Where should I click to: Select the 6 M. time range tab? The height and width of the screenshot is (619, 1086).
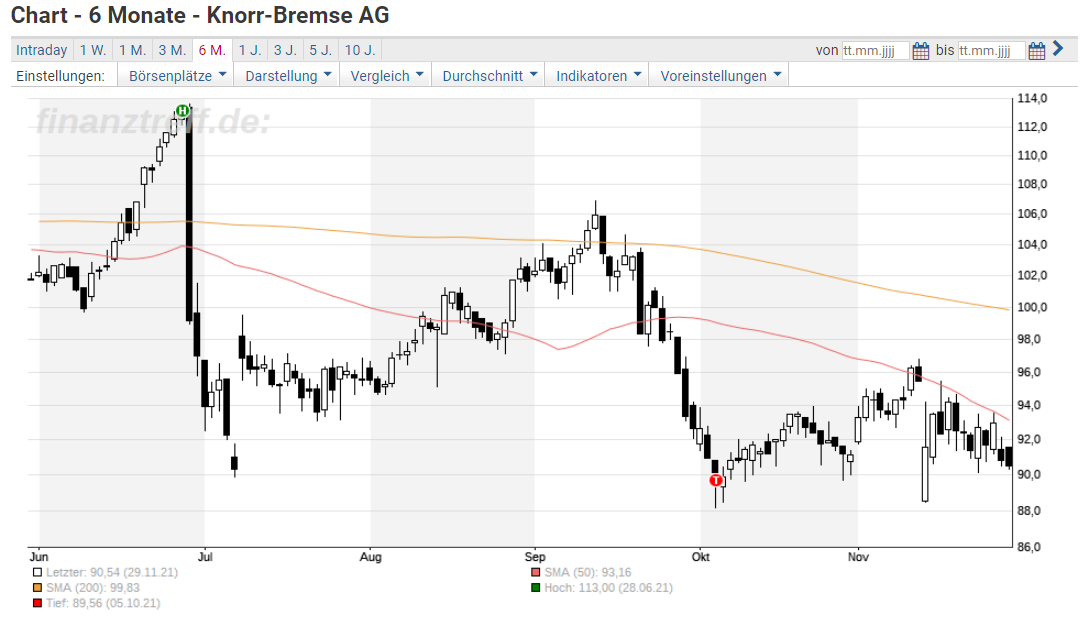212,50
